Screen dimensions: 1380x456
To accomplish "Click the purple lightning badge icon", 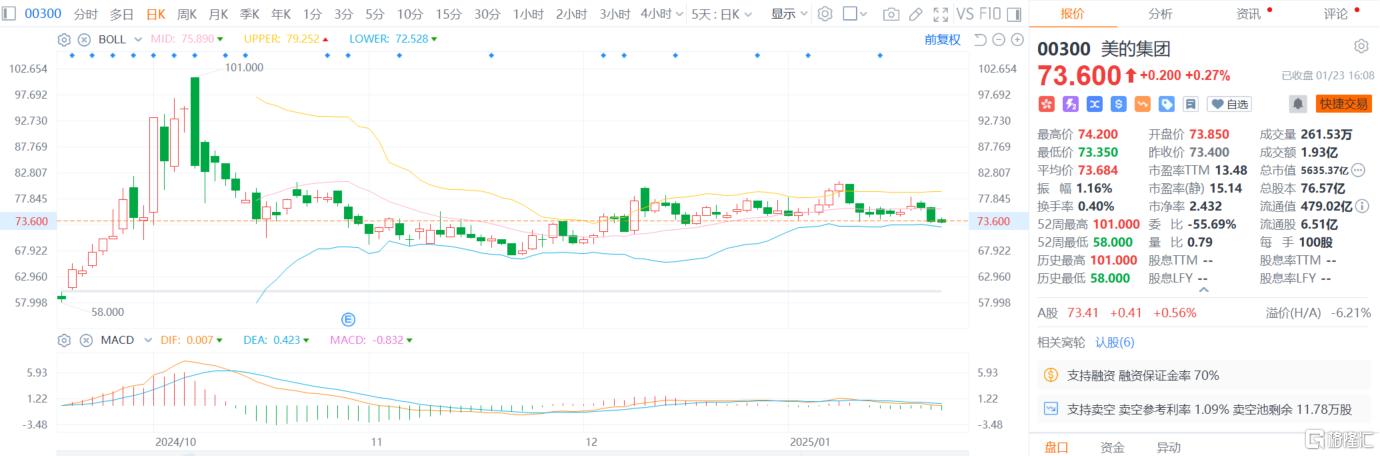I will tap(1071, 104).
